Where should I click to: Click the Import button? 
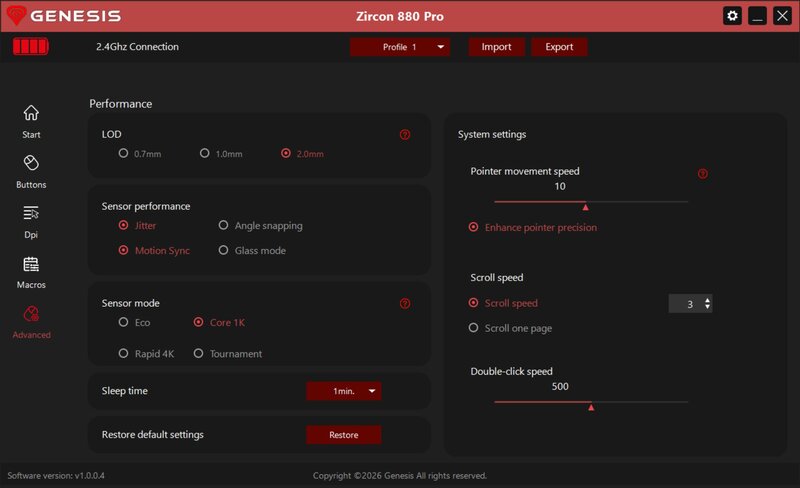(x=496, y=47)
